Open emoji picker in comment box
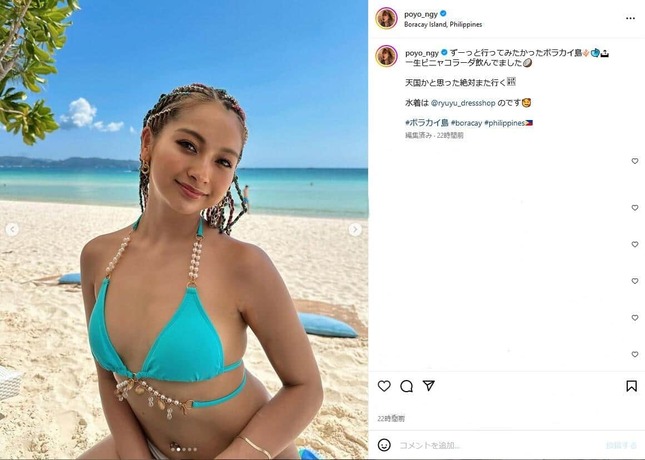645x460 pixels. tap(384, 445)
